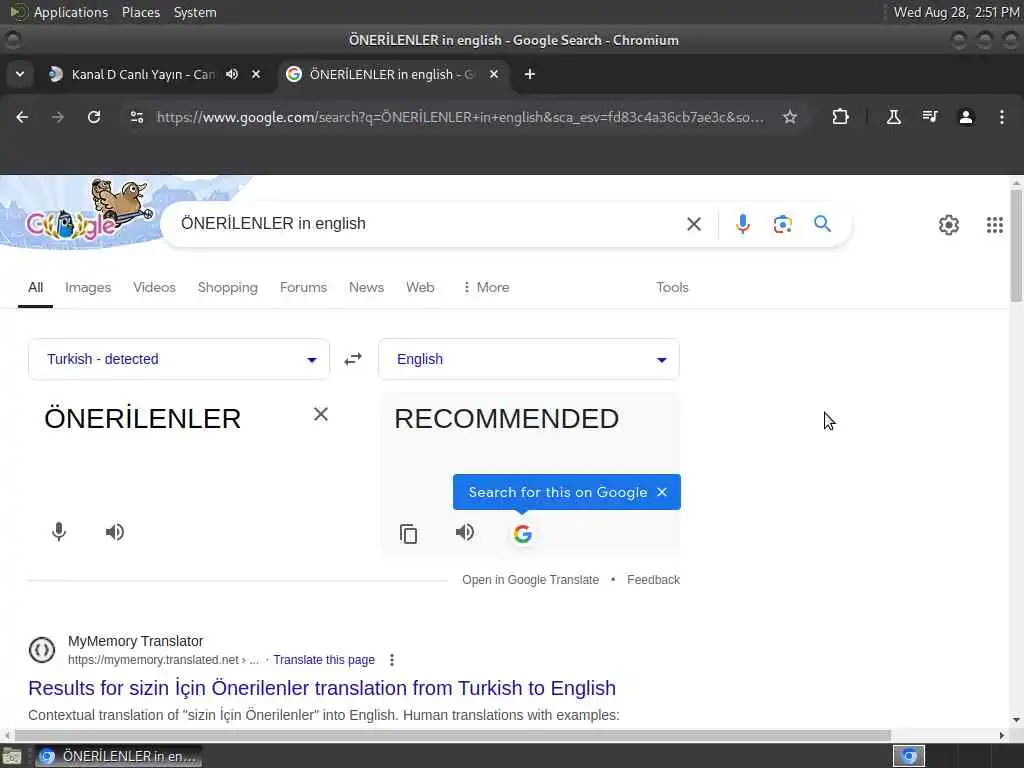Swap Turkish and English languages

[x=353, y=359]
